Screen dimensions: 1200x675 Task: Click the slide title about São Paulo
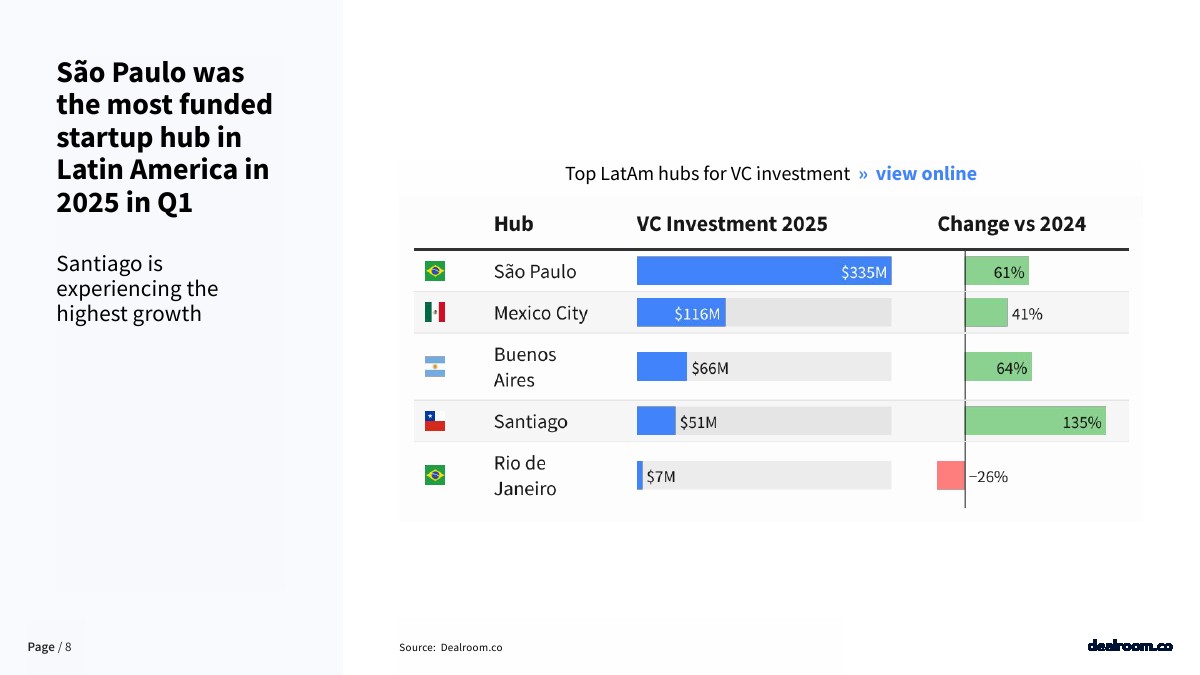pos(164,137)
